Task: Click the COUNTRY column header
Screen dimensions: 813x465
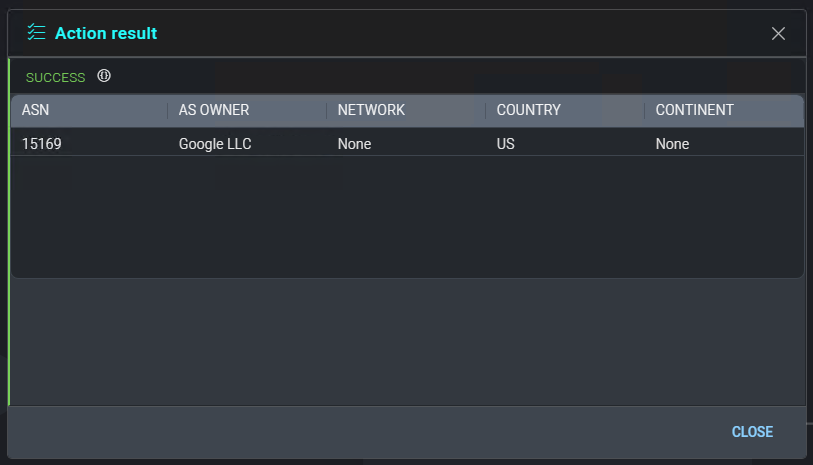Action: tap(528, 110)
